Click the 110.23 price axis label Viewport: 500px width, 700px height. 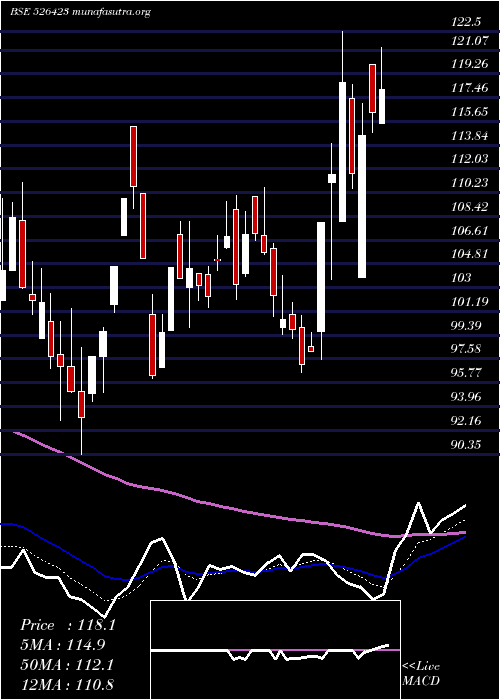[x=469, y=183]
